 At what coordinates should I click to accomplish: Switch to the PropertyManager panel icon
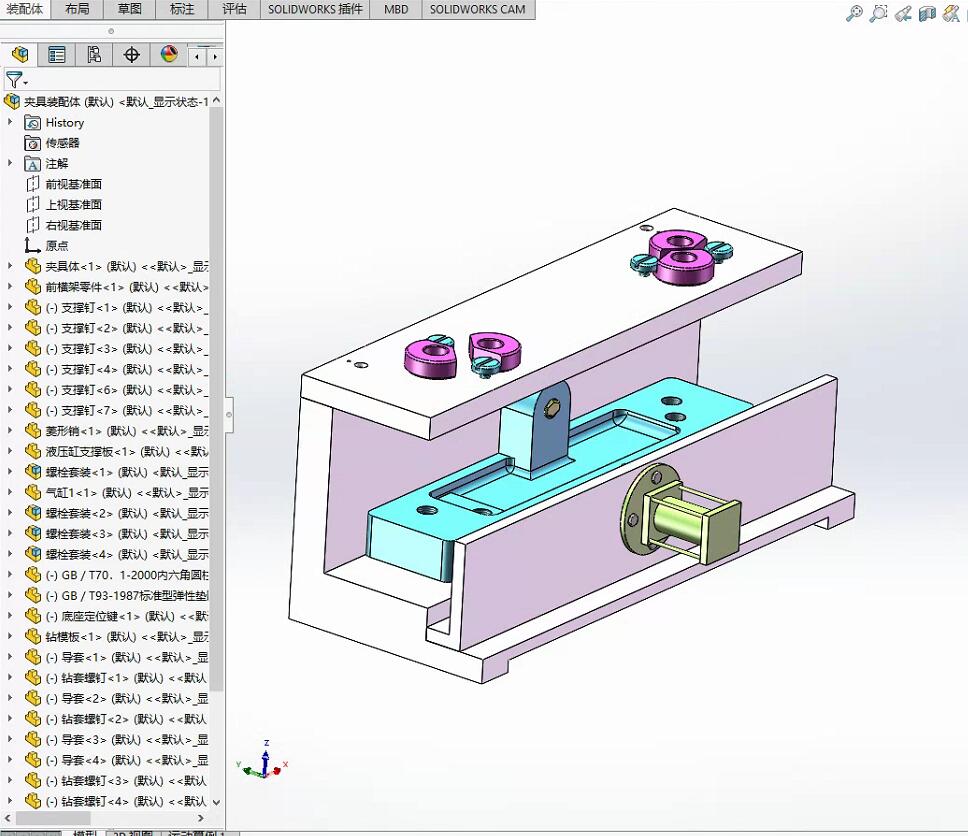[57, 54]
